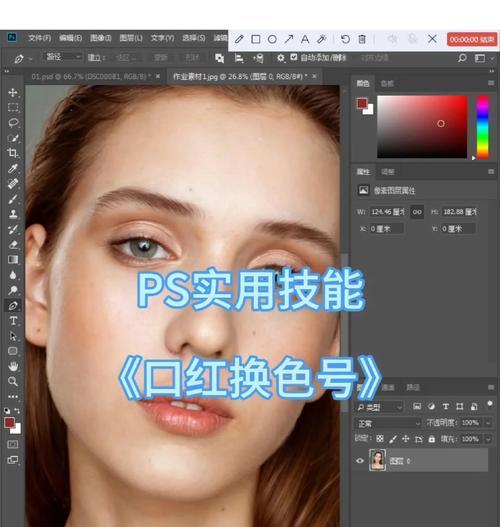Image resolution: width=500 pixels, height=527 pixels.
Task: Select the Path Selection arrow tool
Action: [13, 336]
